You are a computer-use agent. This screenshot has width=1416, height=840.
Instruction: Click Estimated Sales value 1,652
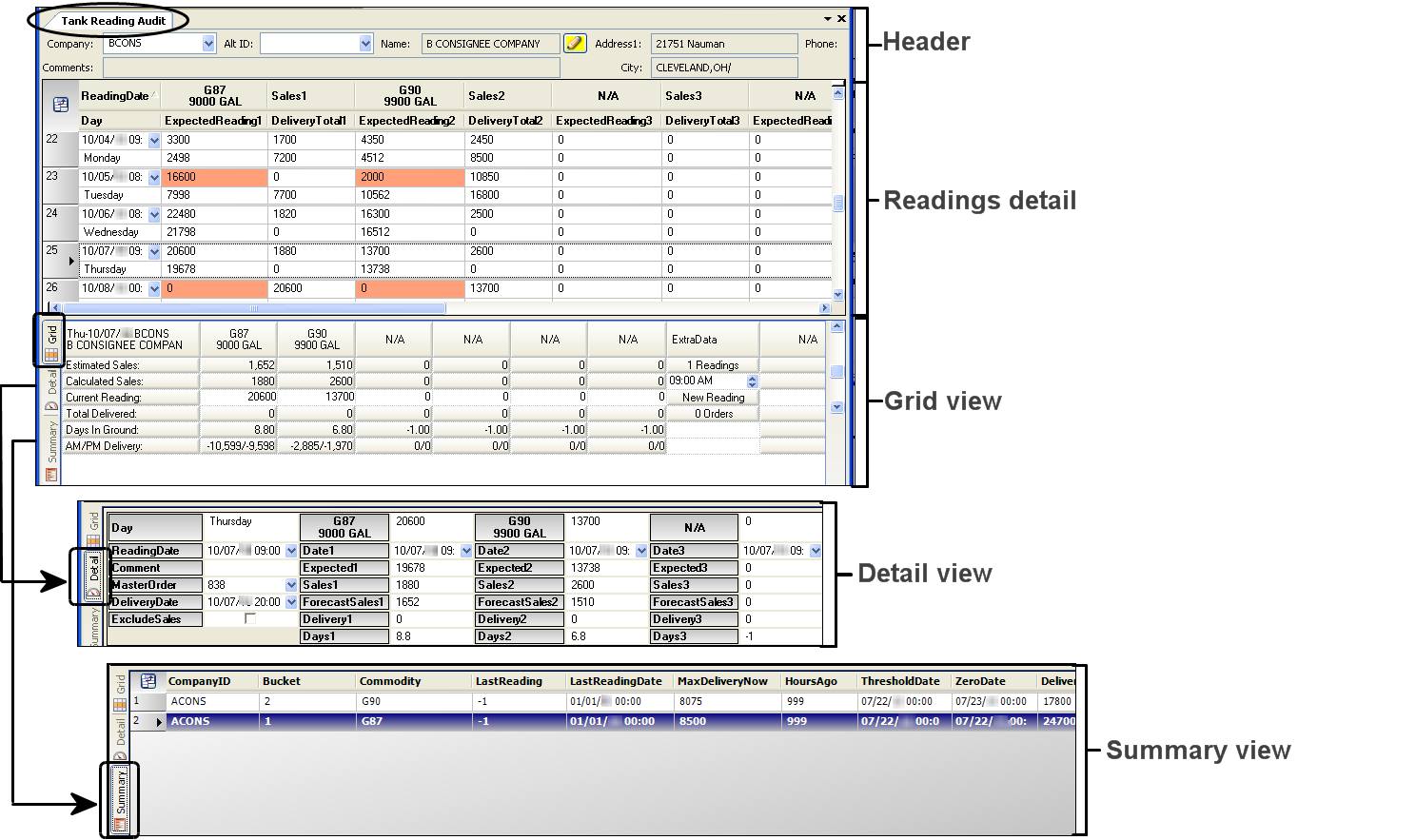pyautogui.click(x=238, y=365)
